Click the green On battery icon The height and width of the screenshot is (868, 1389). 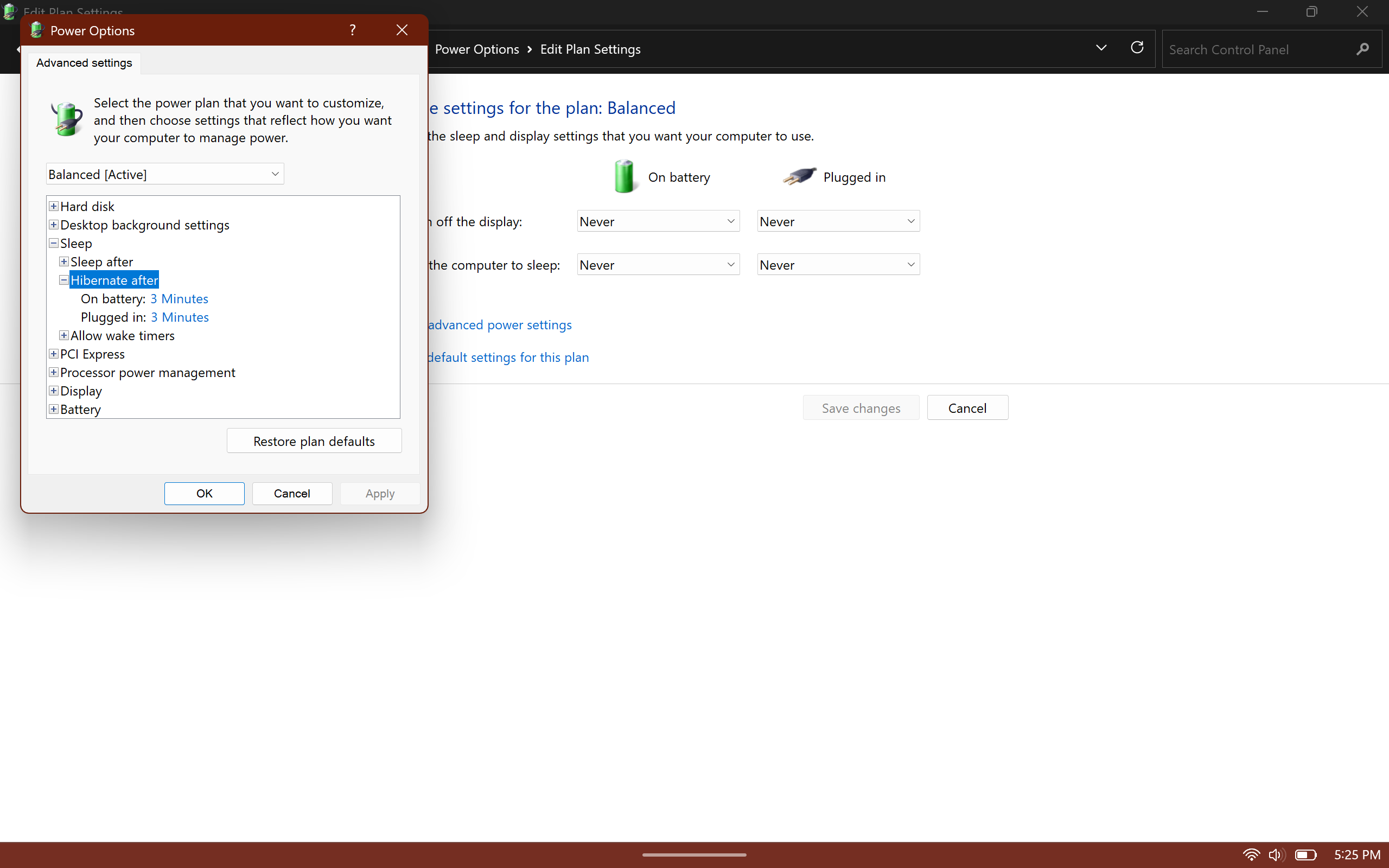(623, 177)
